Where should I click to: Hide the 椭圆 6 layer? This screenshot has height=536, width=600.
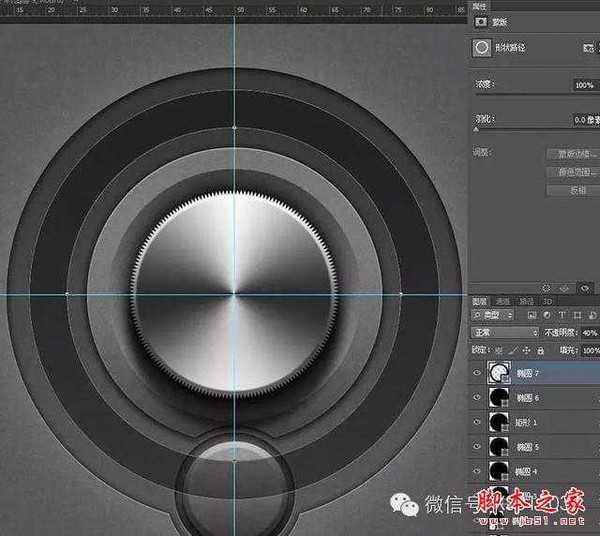pos(477,398)
